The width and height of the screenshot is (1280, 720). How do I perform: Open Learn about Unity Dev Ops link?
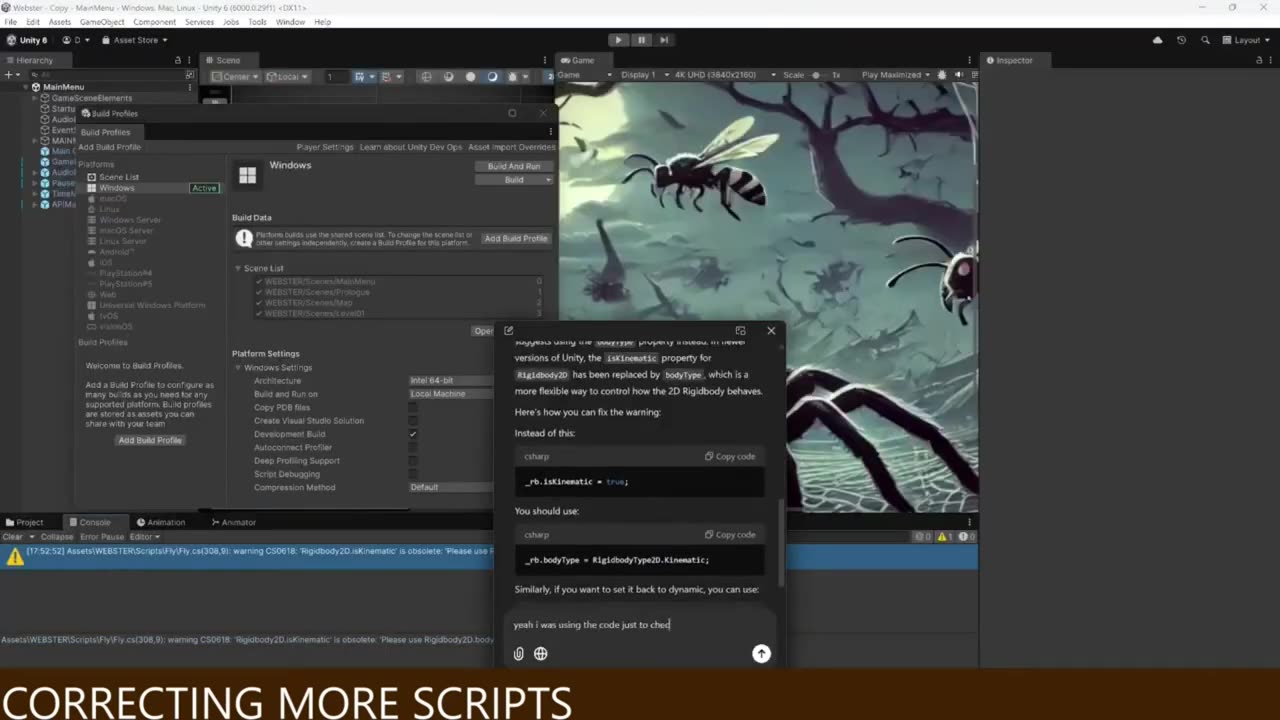coord(410,147)
